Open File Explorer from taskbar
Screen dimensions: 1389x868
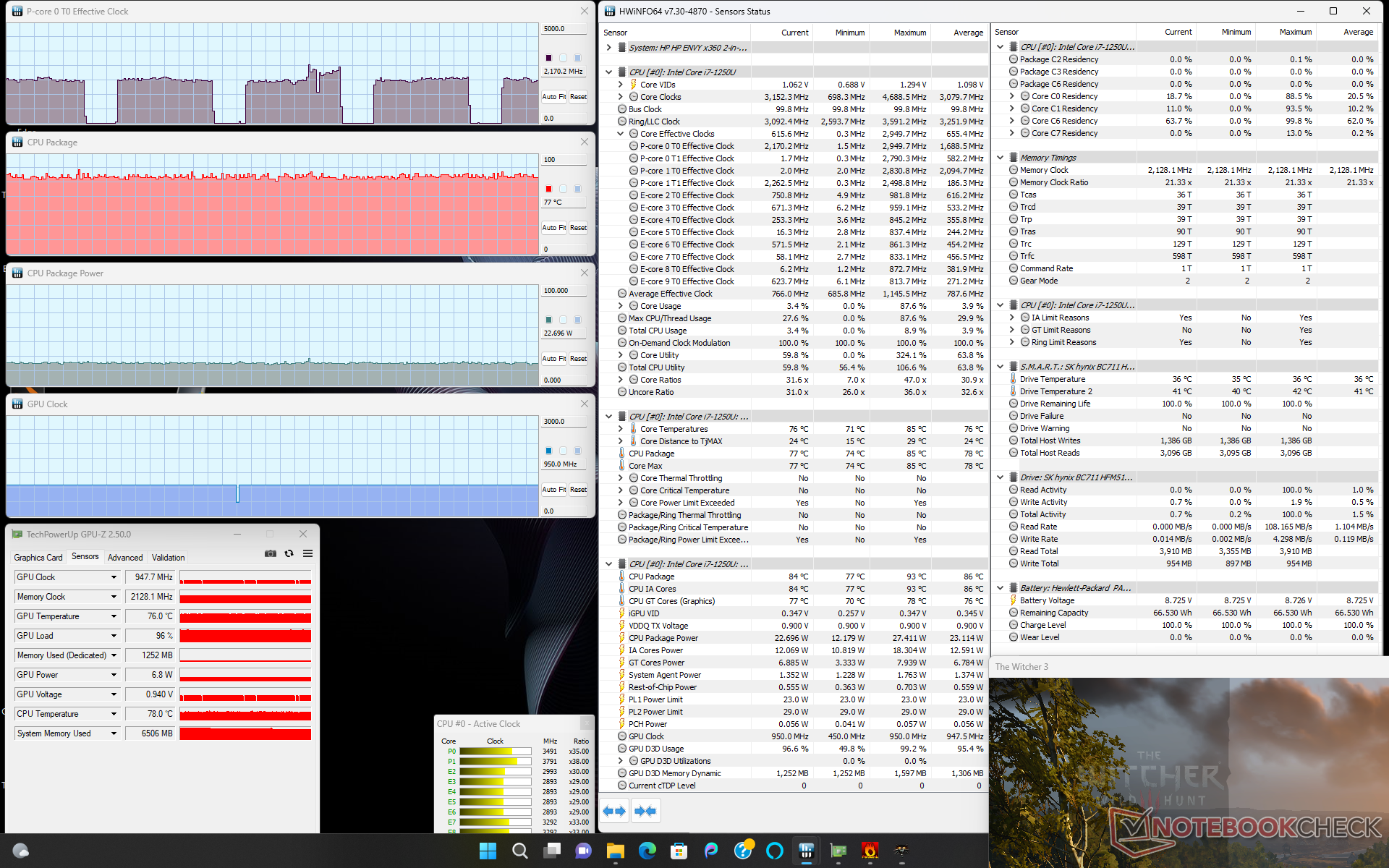coord(615,851)
